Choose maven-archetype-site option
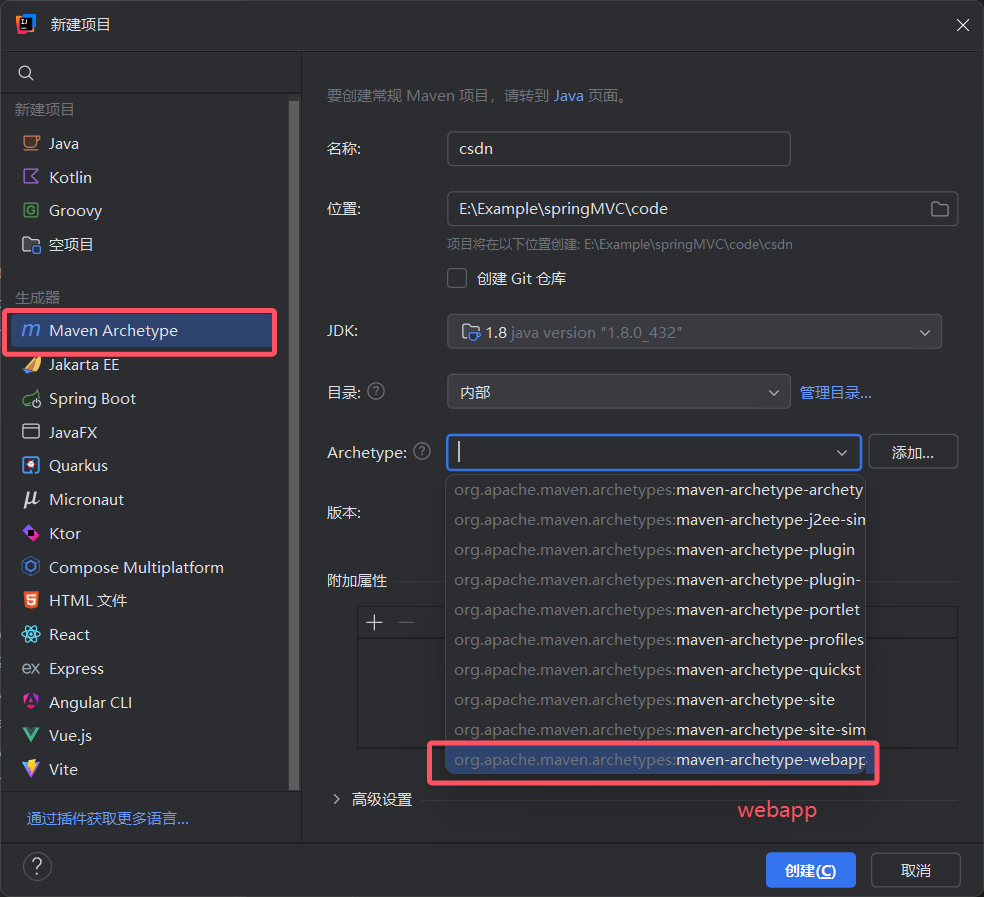 click(x=655, y=700)
